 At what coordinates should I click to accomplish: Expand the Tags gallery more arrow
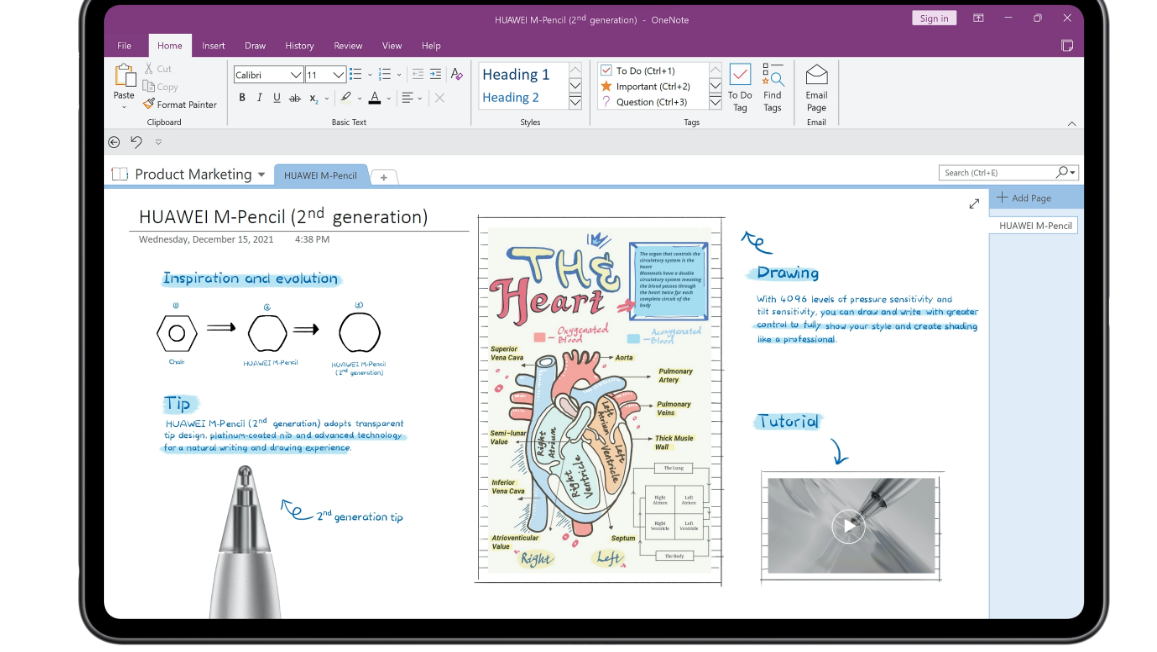pyautogui.click(x=715, y=103)
